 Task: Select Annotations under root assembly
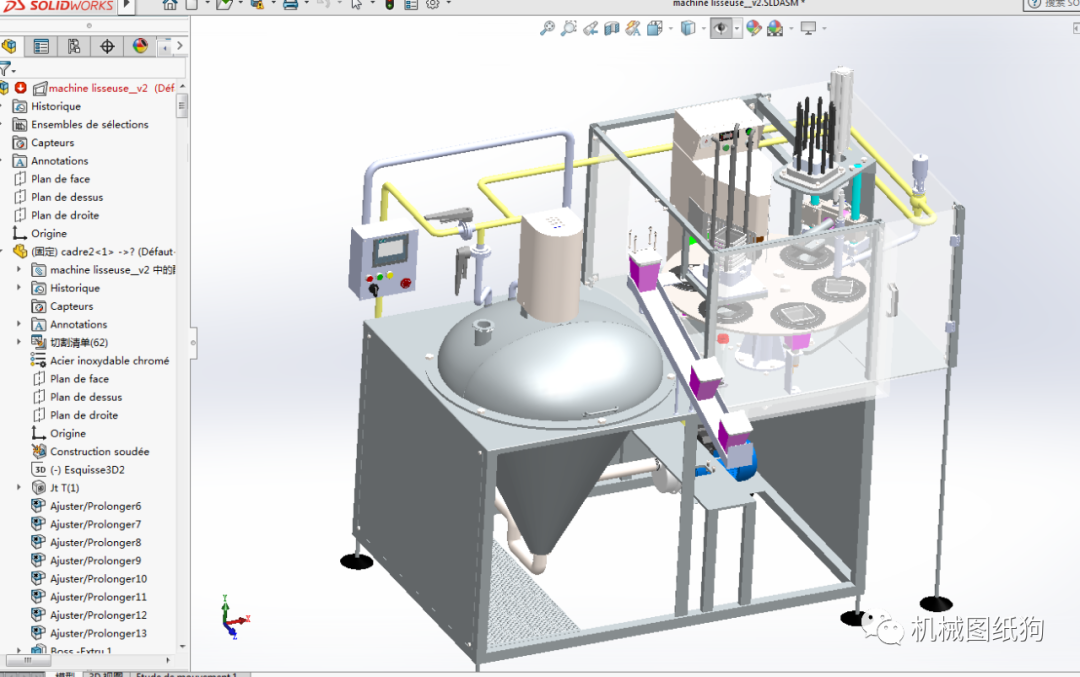pos(59,160)
